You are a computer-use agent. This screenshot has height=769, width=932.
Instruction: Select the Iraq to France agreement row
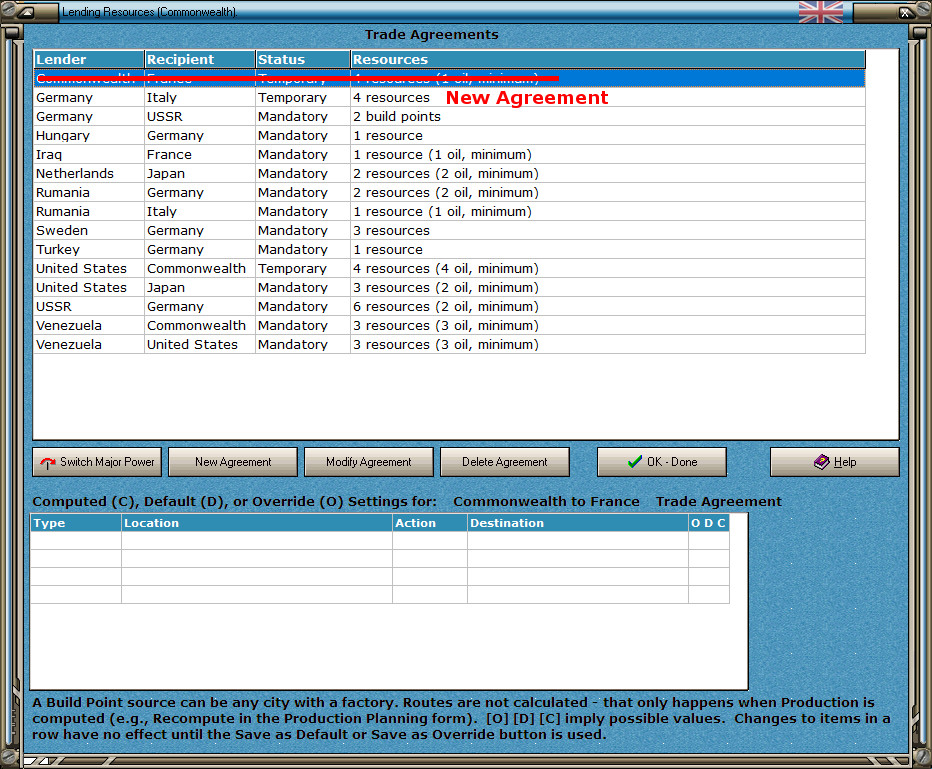click(449, 155)
